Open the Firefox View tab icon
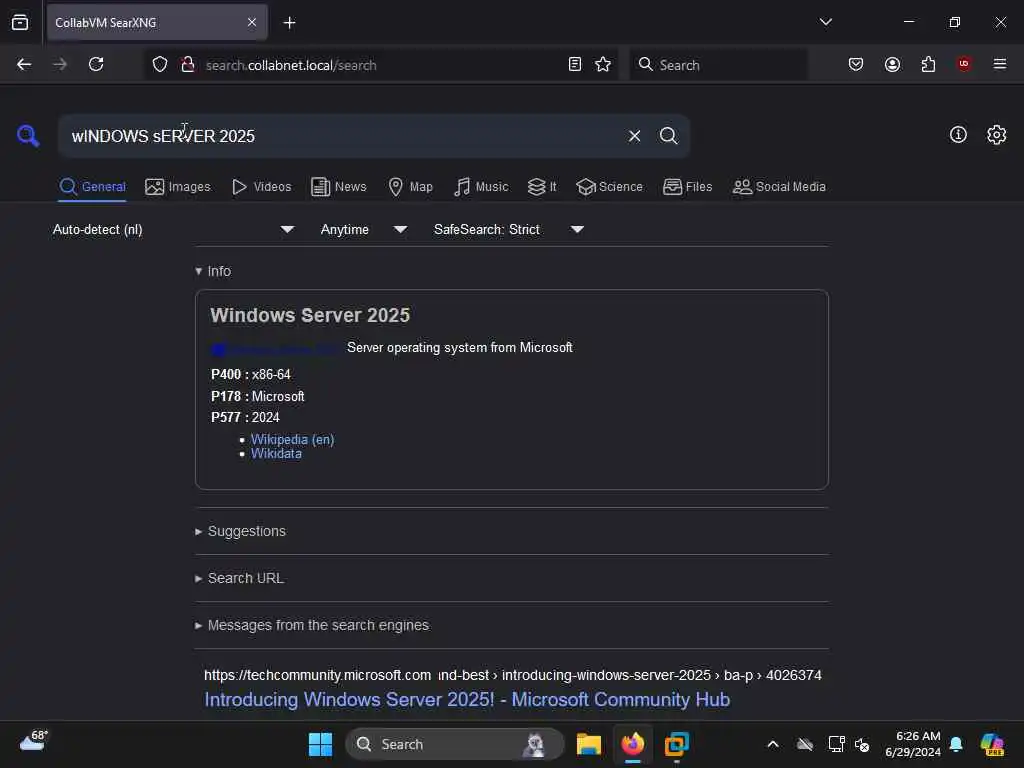Viewport: 1024px width, 768px height. click(x=20, y=23)
